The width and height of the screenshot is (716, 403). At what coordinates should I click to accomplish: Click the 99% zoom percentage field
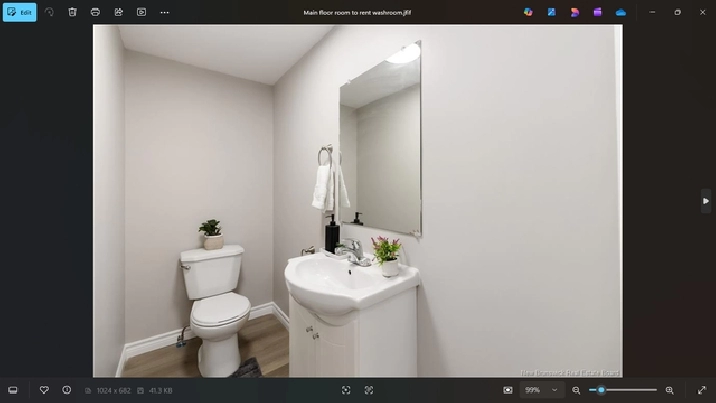533,390
